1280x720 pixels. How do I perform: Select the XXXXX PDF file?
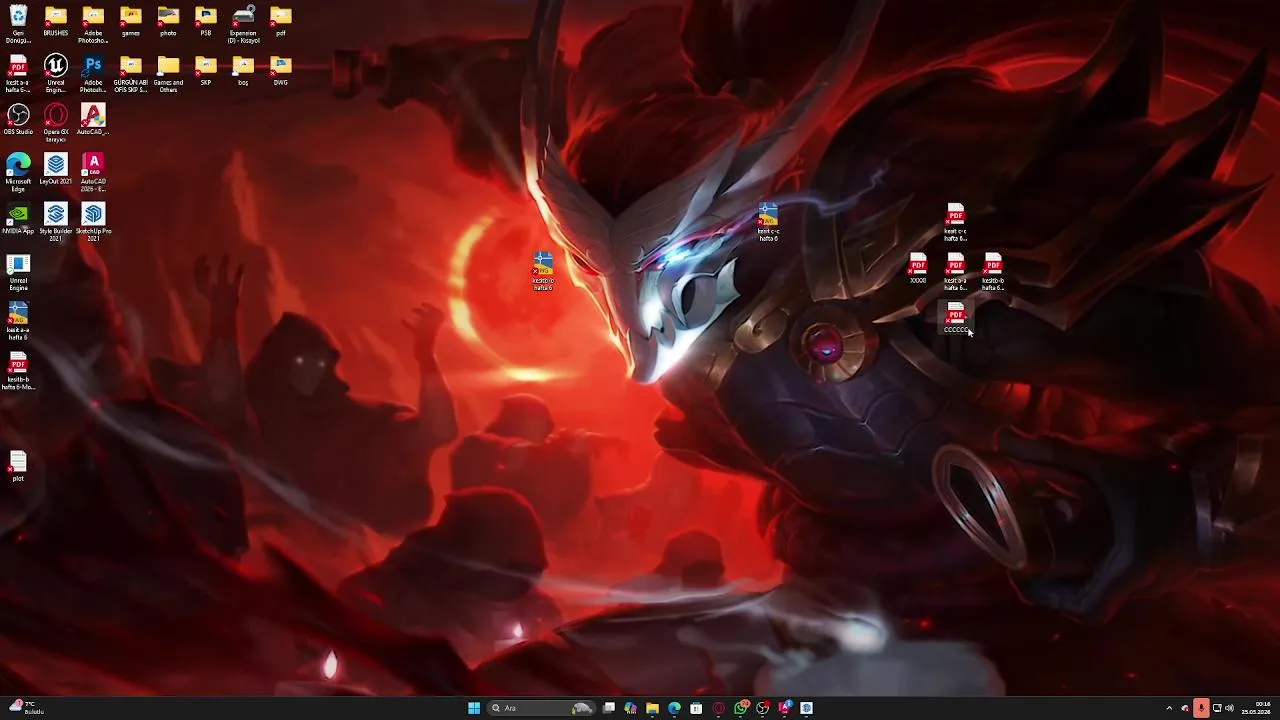(918, 268)
